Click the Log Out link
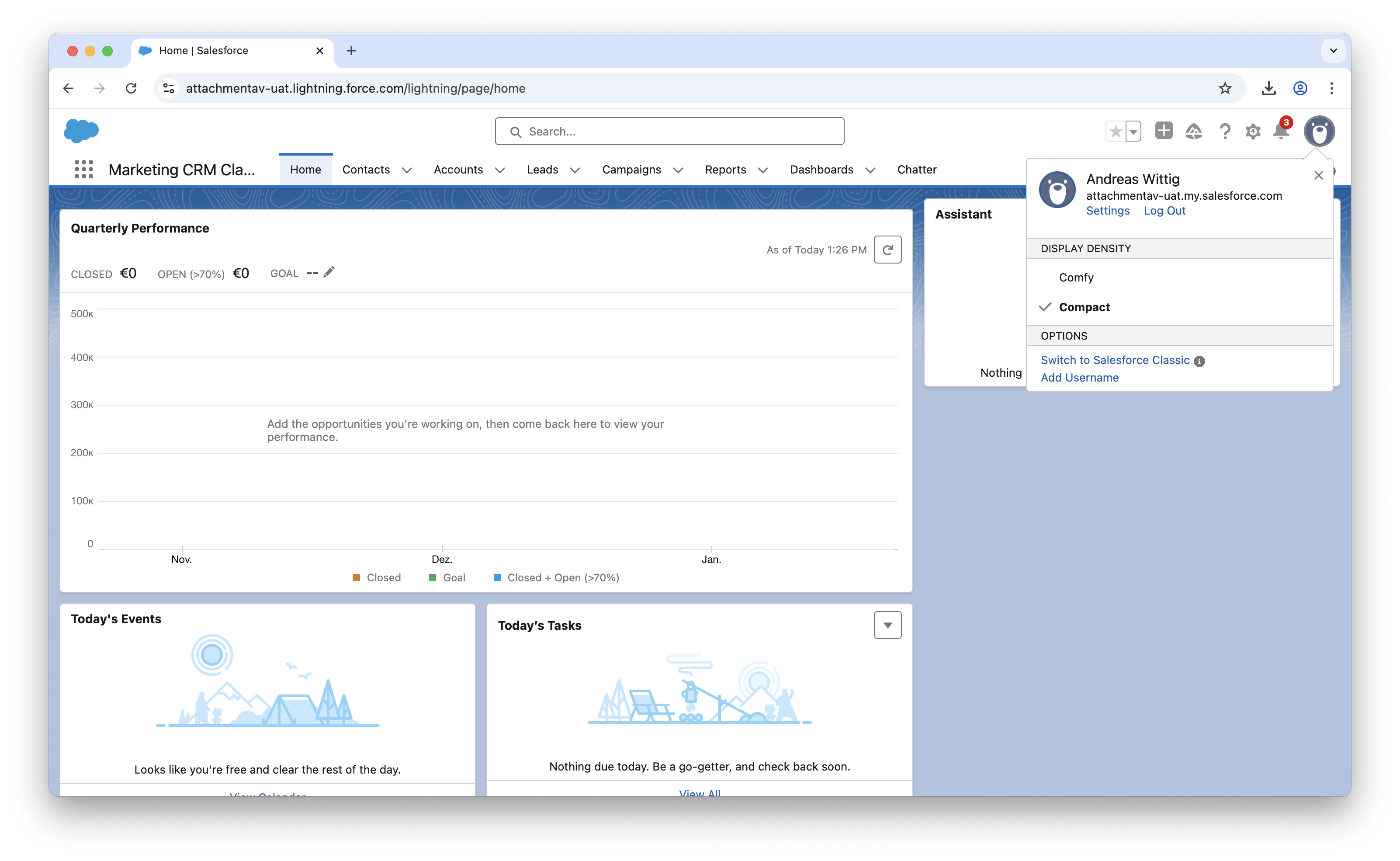Image resolution: width=1400 pixels, height=861 pixels. 1164,211
